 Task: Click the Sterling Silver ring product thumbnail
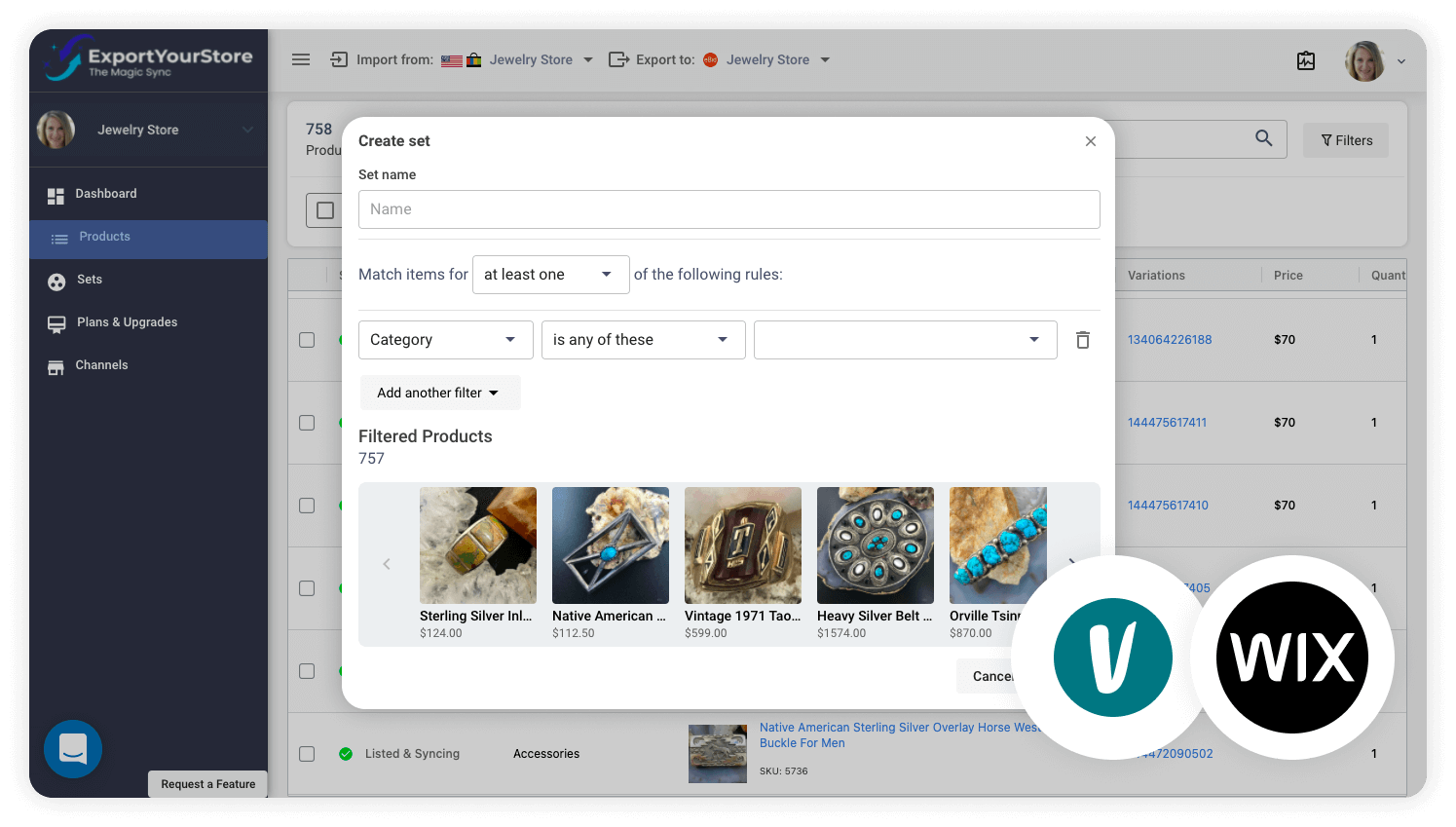tap(478, 545)
